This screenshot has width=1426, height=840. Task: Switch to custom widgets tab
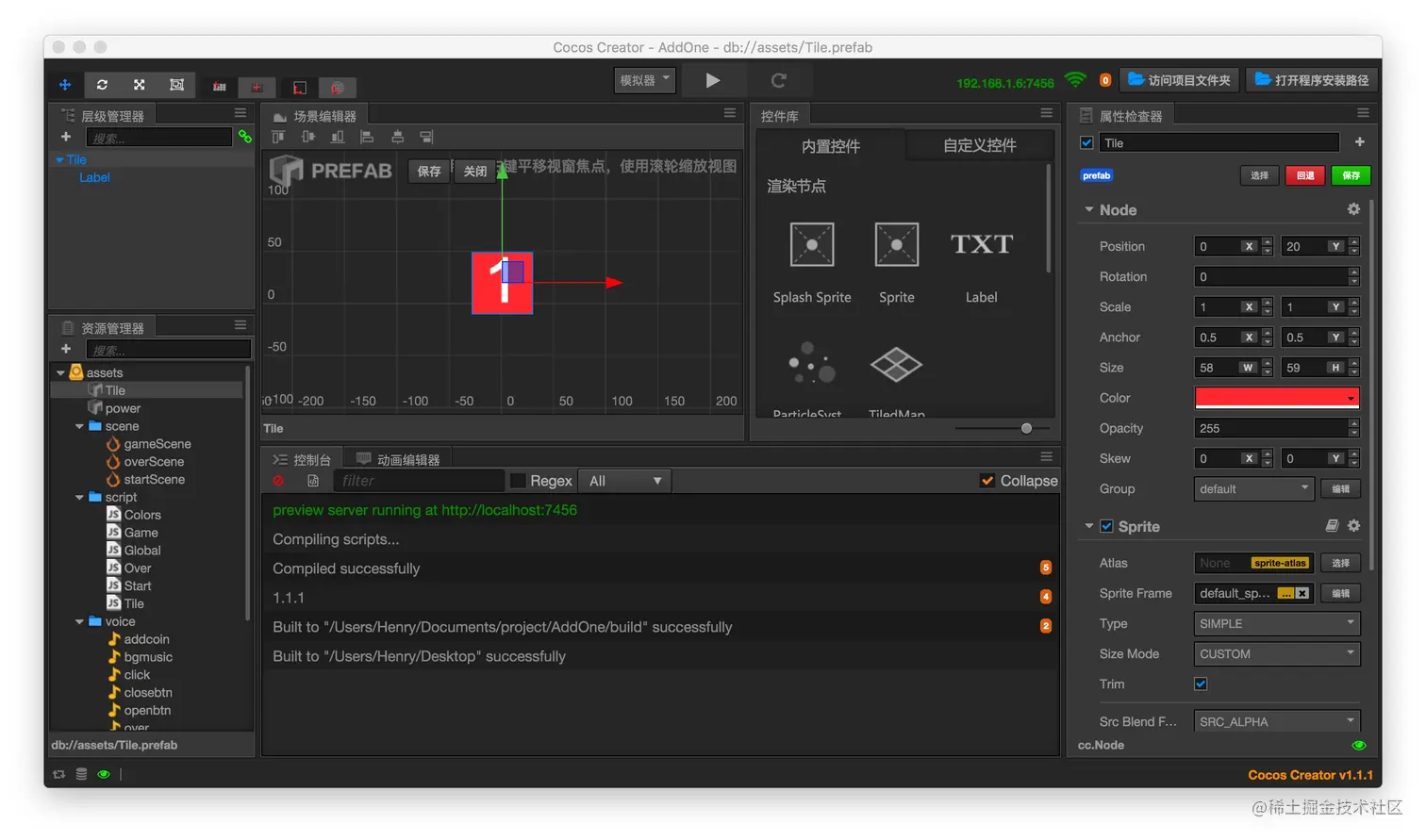979,145
